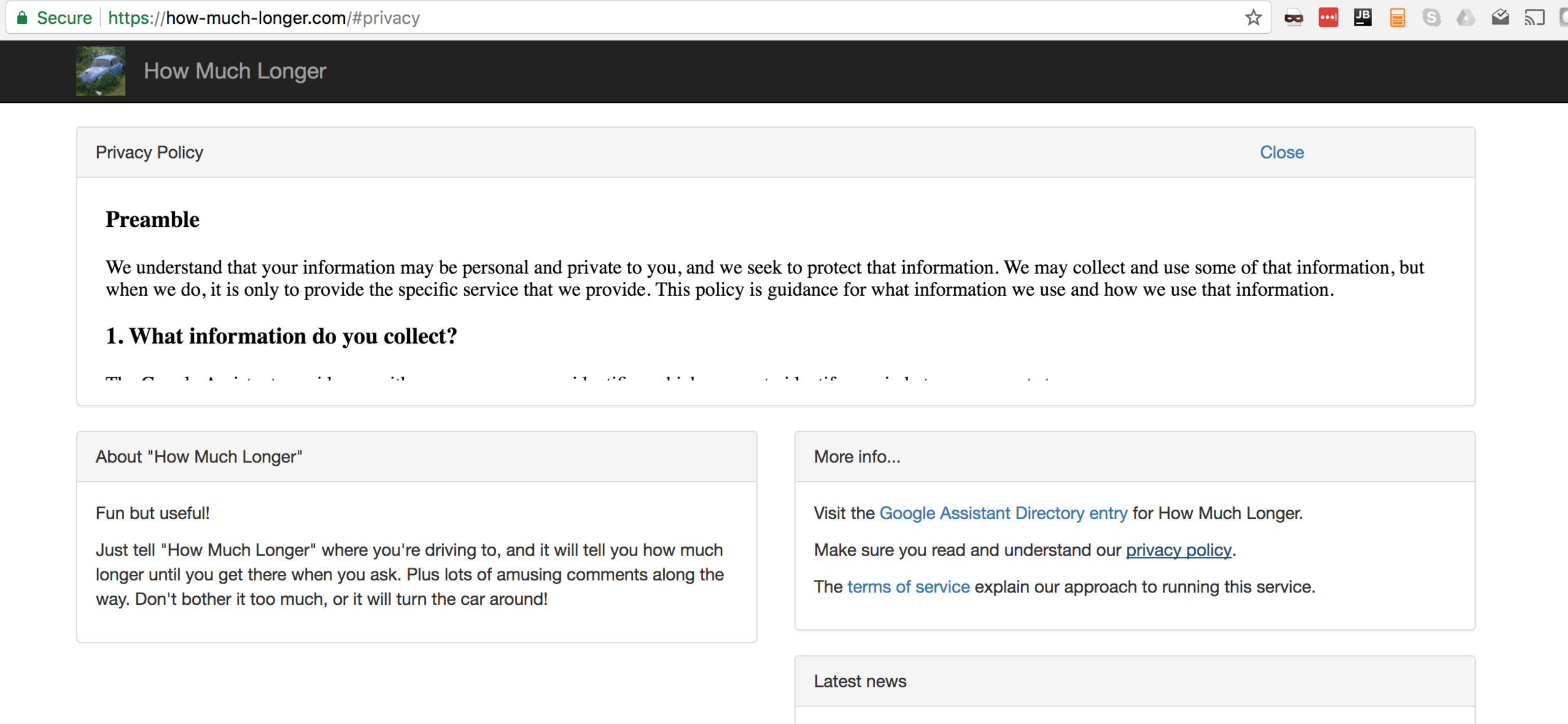The height and width of the screenshot is (724, 1568).
Task: Bookmark this page with the star icon
Action: point(1253,18)
